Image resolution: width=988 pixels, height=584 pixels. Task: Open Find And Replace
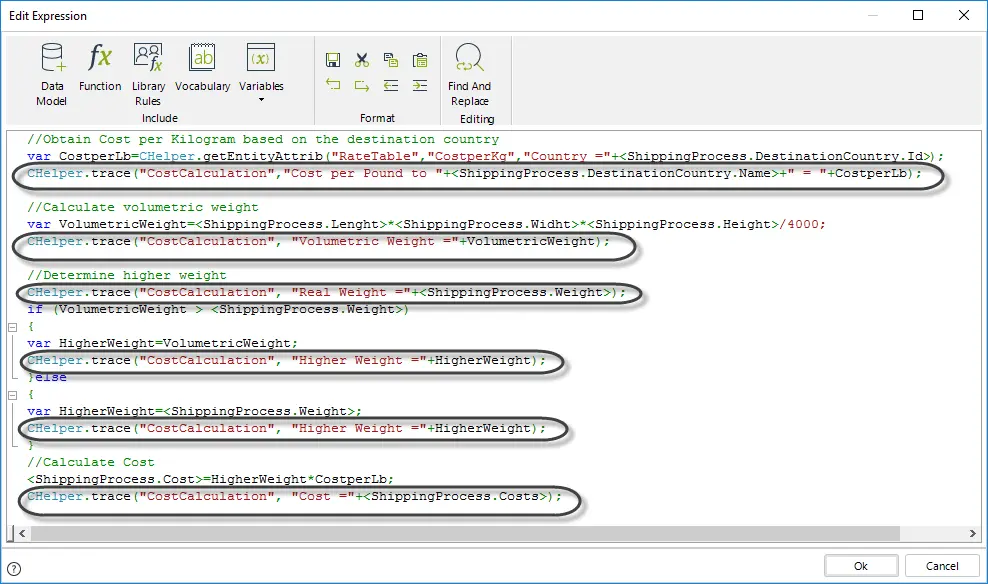(469, 74)
